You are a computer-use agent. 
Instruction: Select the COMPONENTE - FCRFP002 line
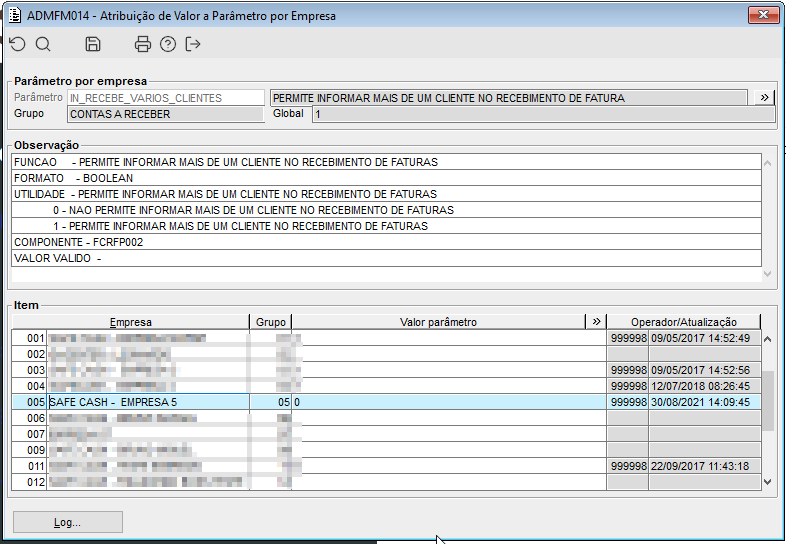pos(386,242)
